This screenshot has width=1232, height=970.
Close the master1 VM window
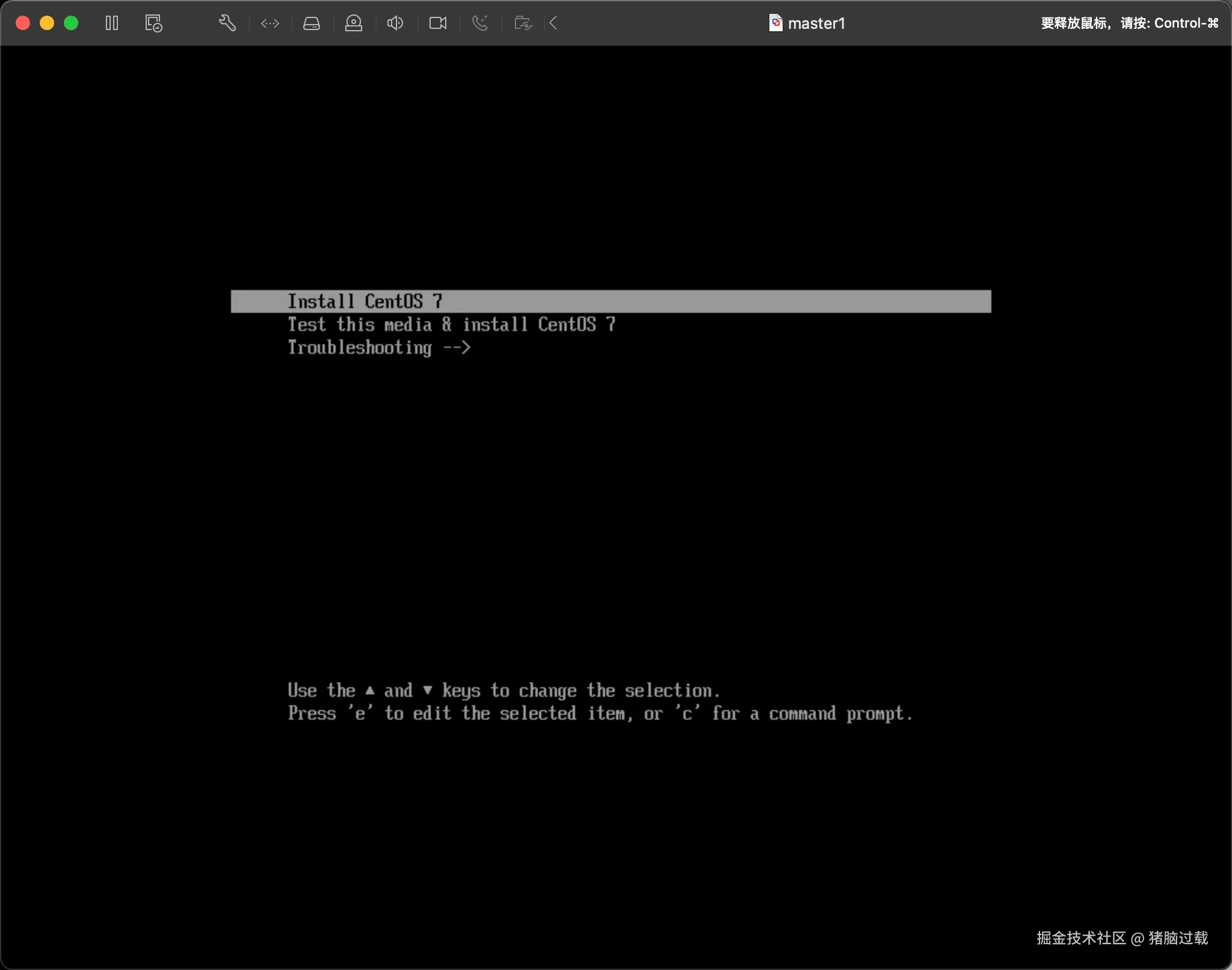(x=23, y=23)
